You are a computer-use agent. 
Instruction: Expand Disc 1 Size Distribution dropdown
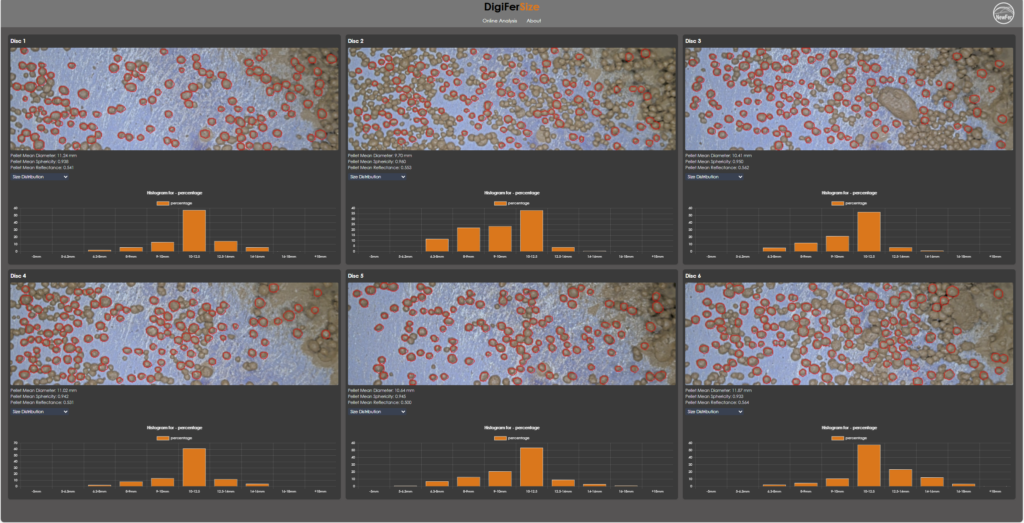click(40, 177)
